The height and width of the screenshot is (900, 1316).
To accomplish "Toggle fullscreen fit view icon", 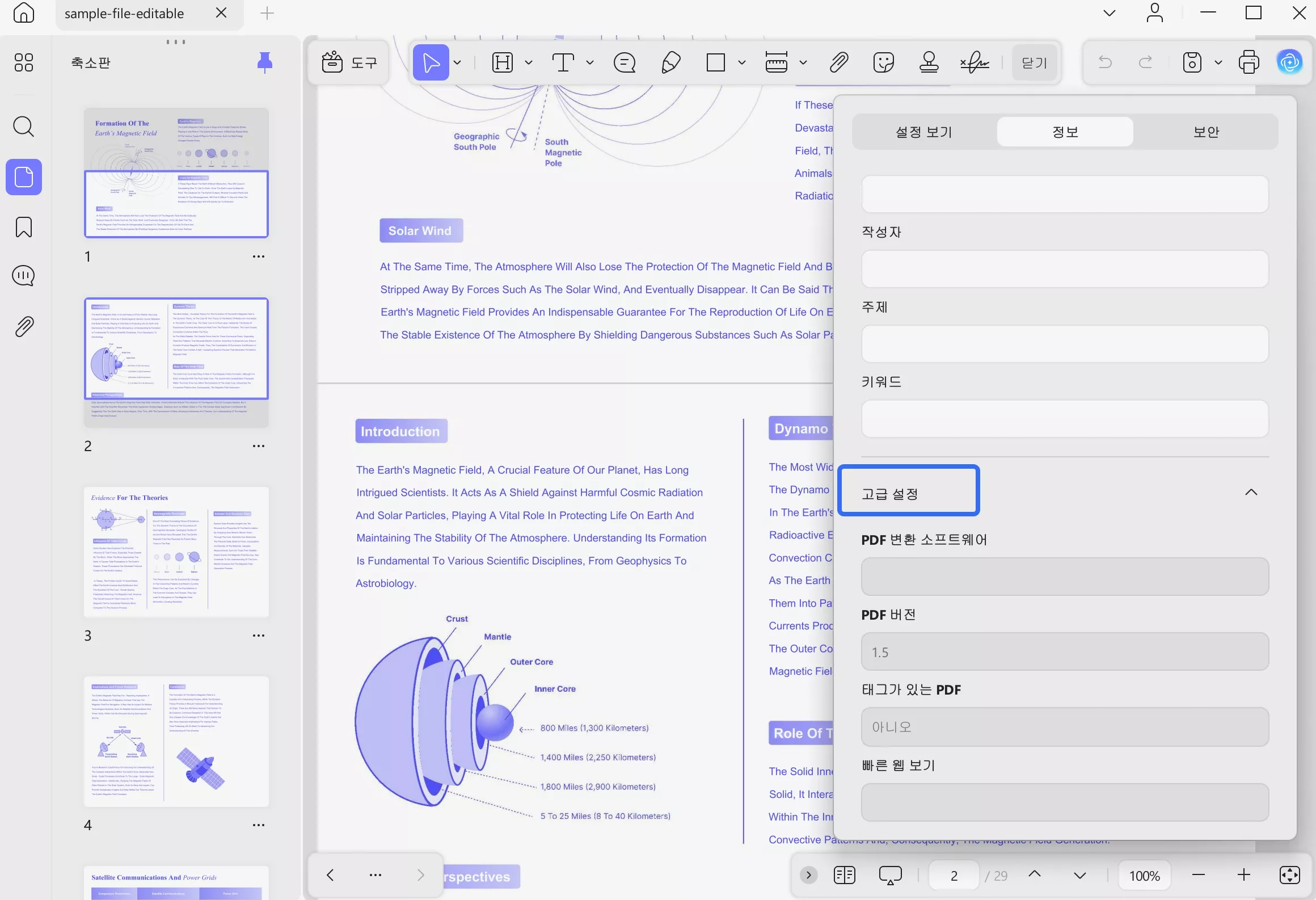I will point(1289,875).
